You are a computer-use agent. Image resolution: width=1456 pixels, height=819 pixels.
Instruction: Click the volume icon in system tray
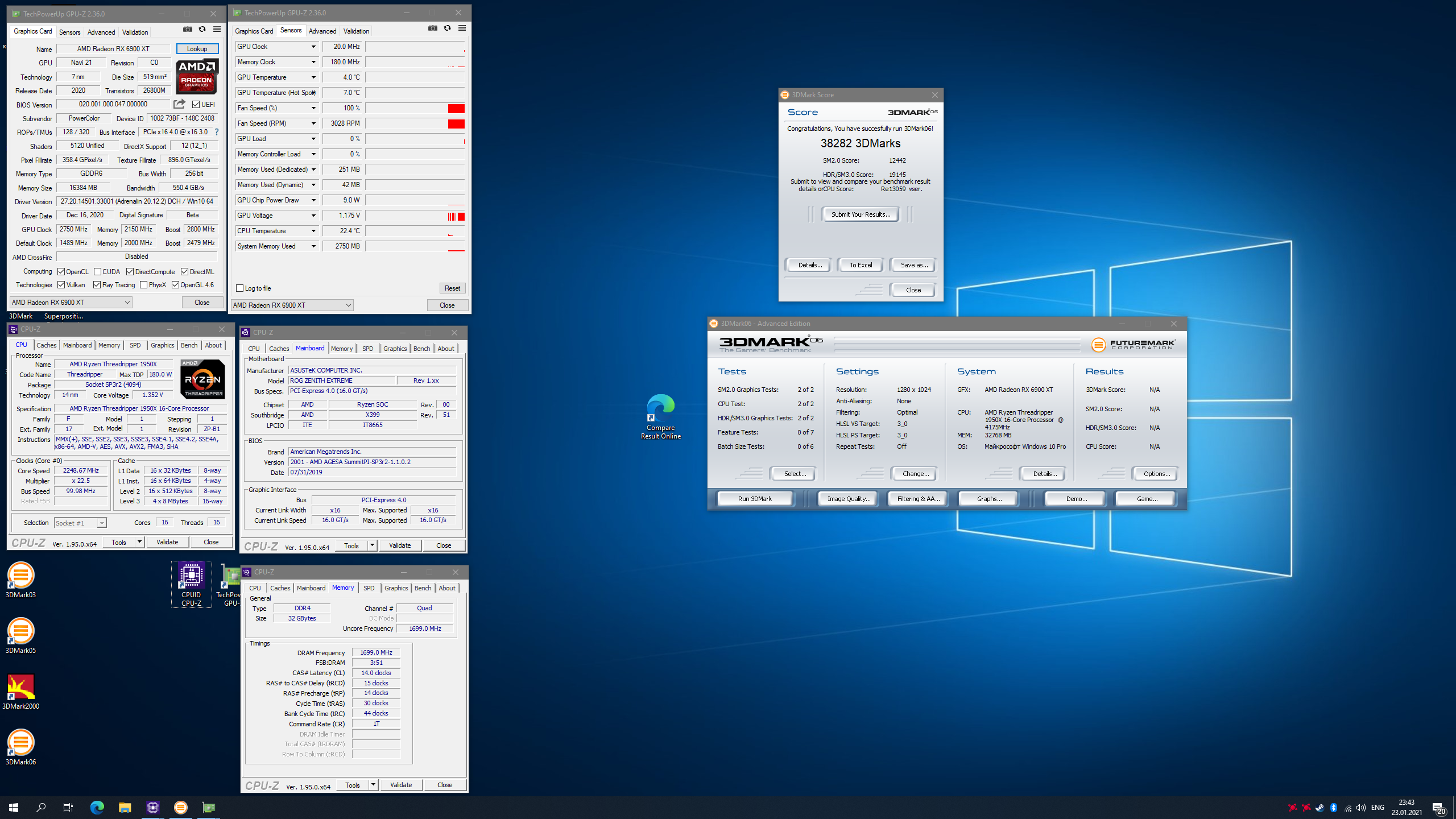coord(1360,808)
